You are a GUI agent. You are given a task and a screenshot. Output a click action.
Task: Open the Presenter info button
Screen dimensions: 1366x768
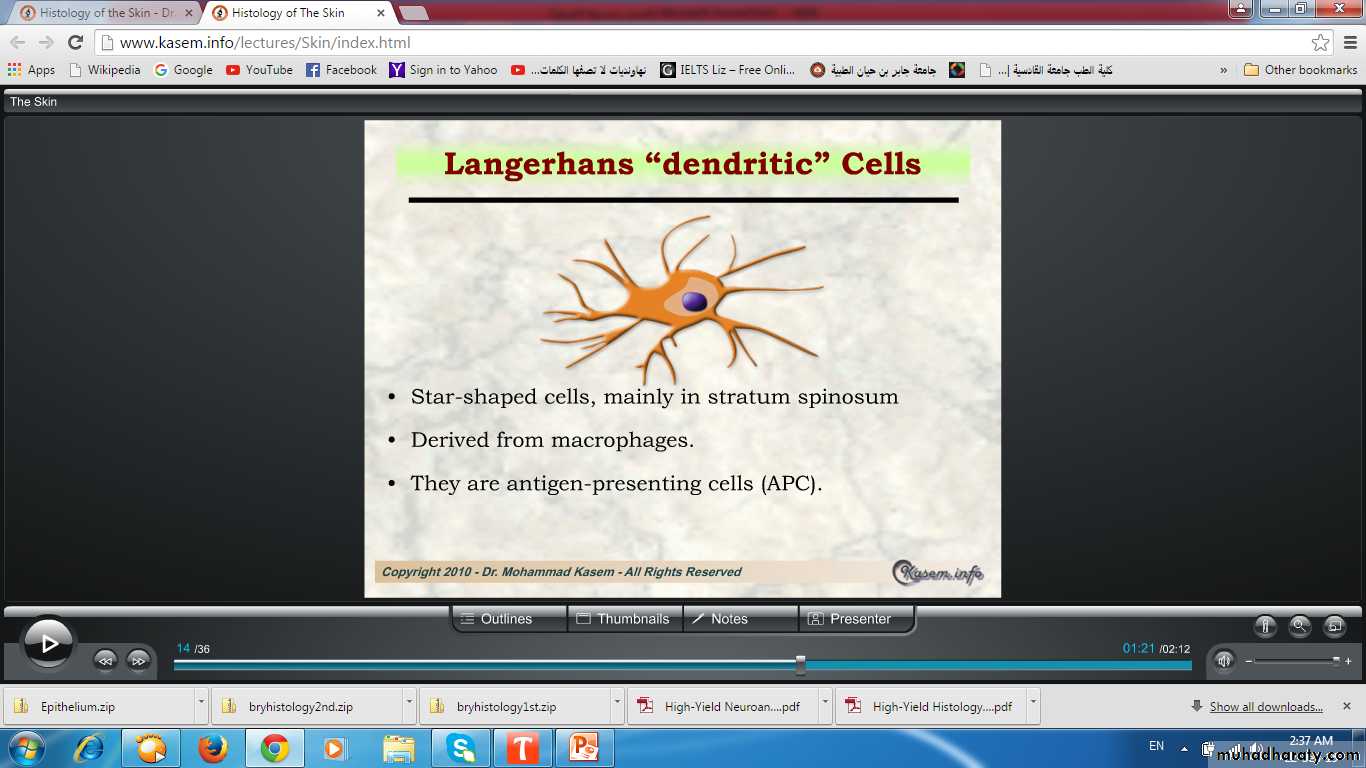[856, 619]
